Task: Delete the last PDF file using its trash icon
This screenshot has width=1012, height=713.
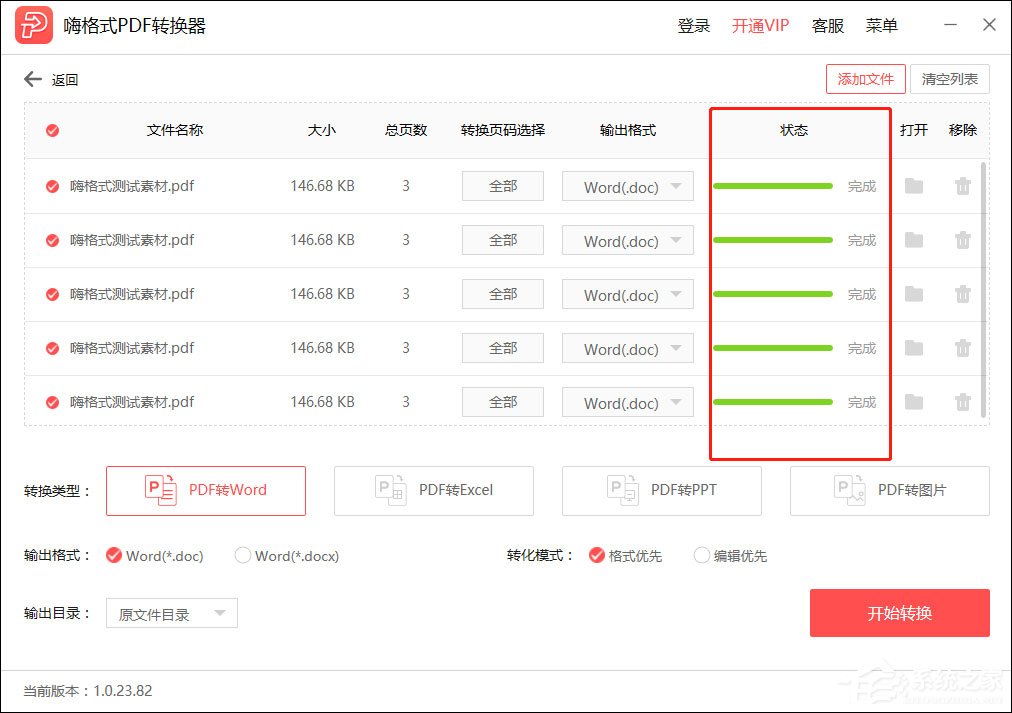Action: point(962,402)
